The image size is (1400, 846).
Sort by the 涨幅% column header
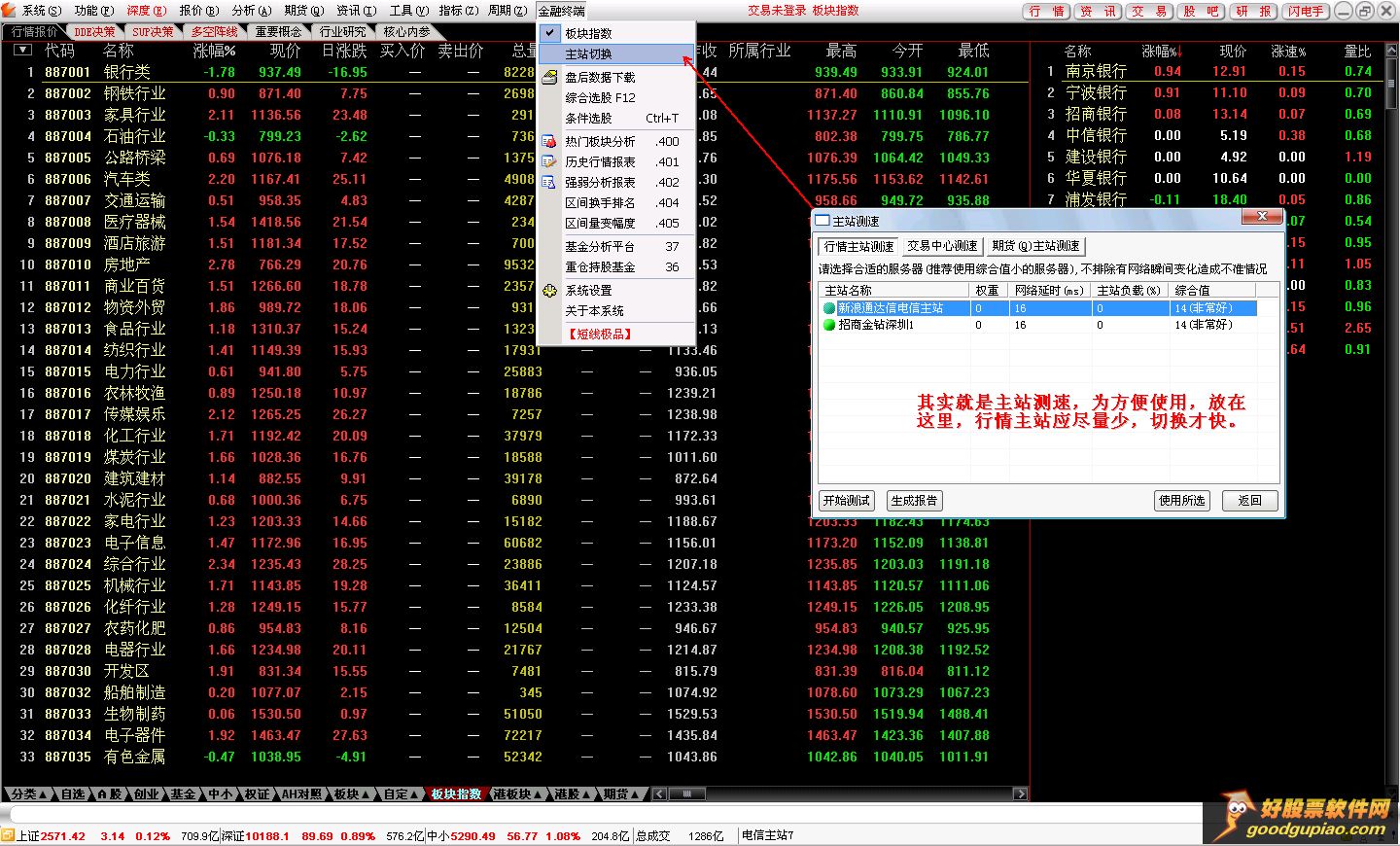tap(214, 51)
